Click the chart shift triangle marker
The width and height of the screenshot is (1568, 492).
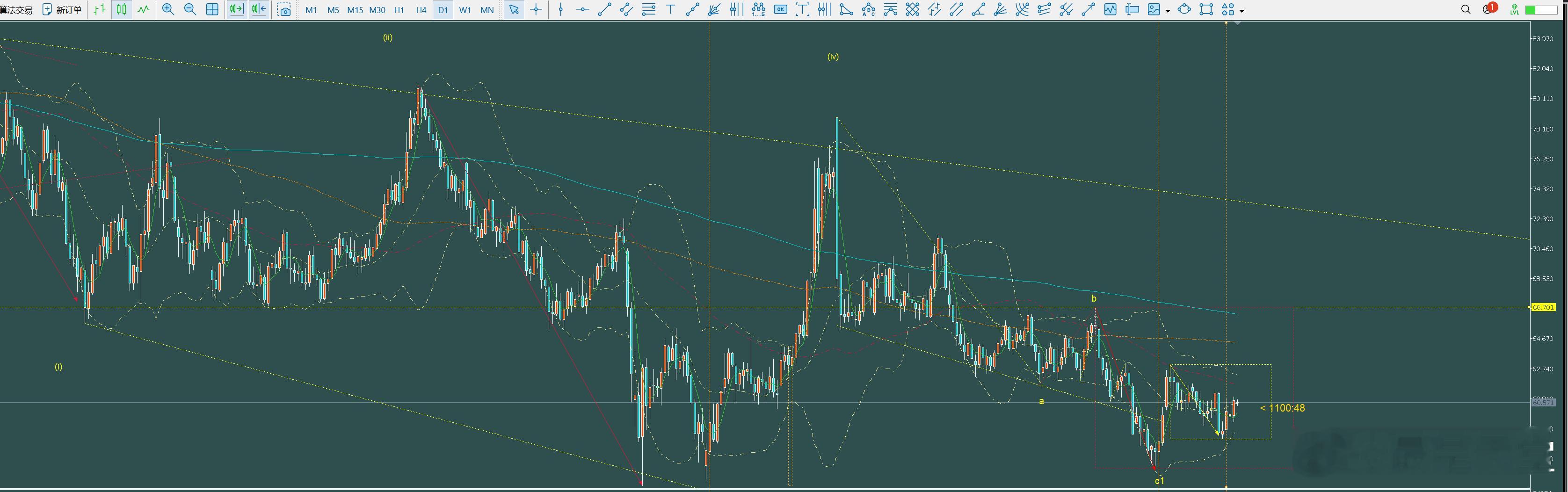(x=1237, y=23)
